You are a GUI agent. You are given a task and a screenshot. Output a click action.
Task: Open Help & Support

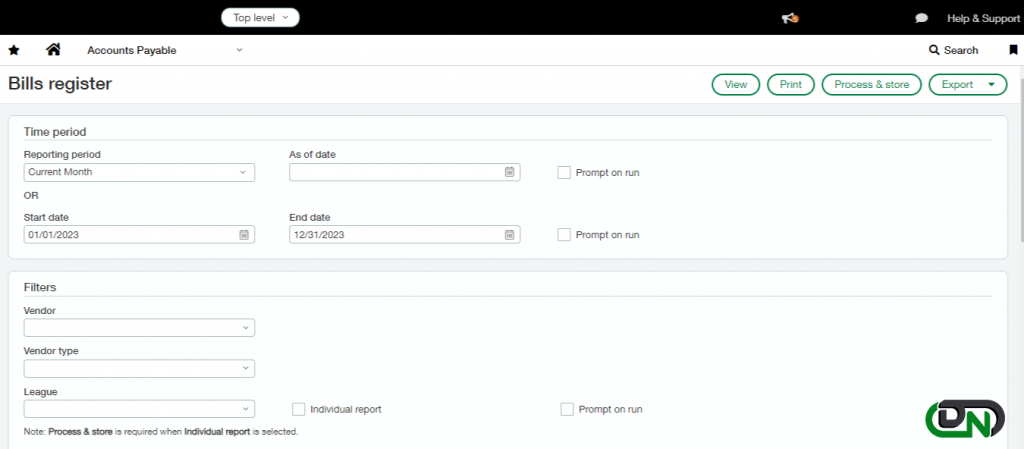tap(983, 18)
